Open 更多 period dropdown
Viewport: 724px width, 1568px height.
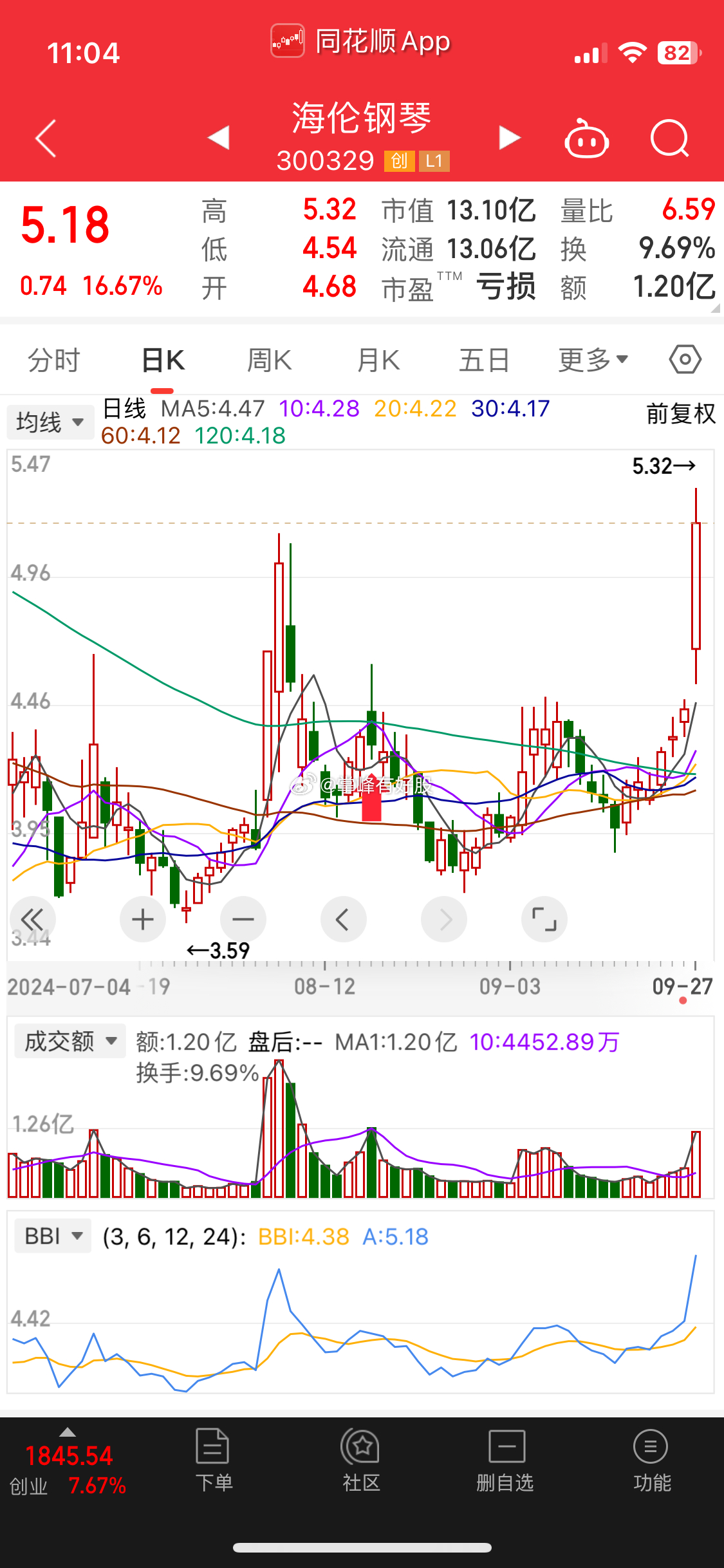coord(593,360)
